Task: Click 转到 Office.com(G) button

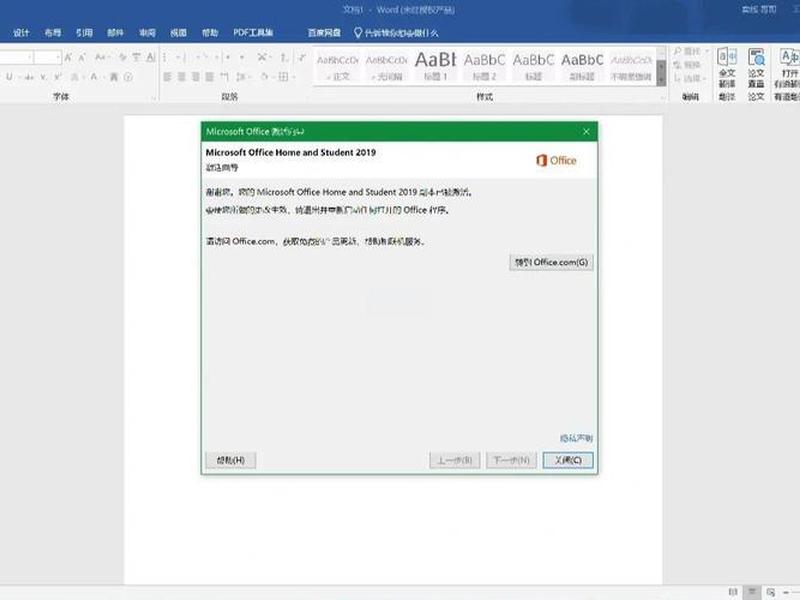Action: pos(551,262)
